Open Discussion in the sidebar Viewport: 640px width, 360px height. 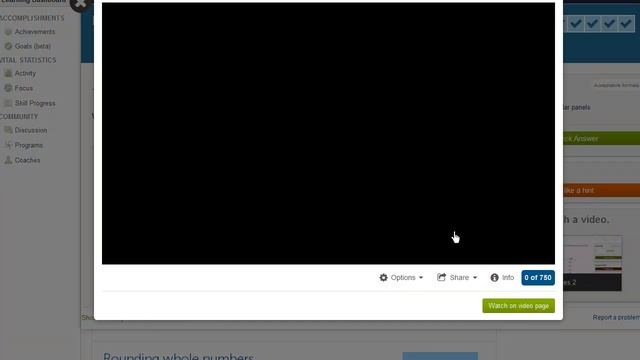pos(31,130)
